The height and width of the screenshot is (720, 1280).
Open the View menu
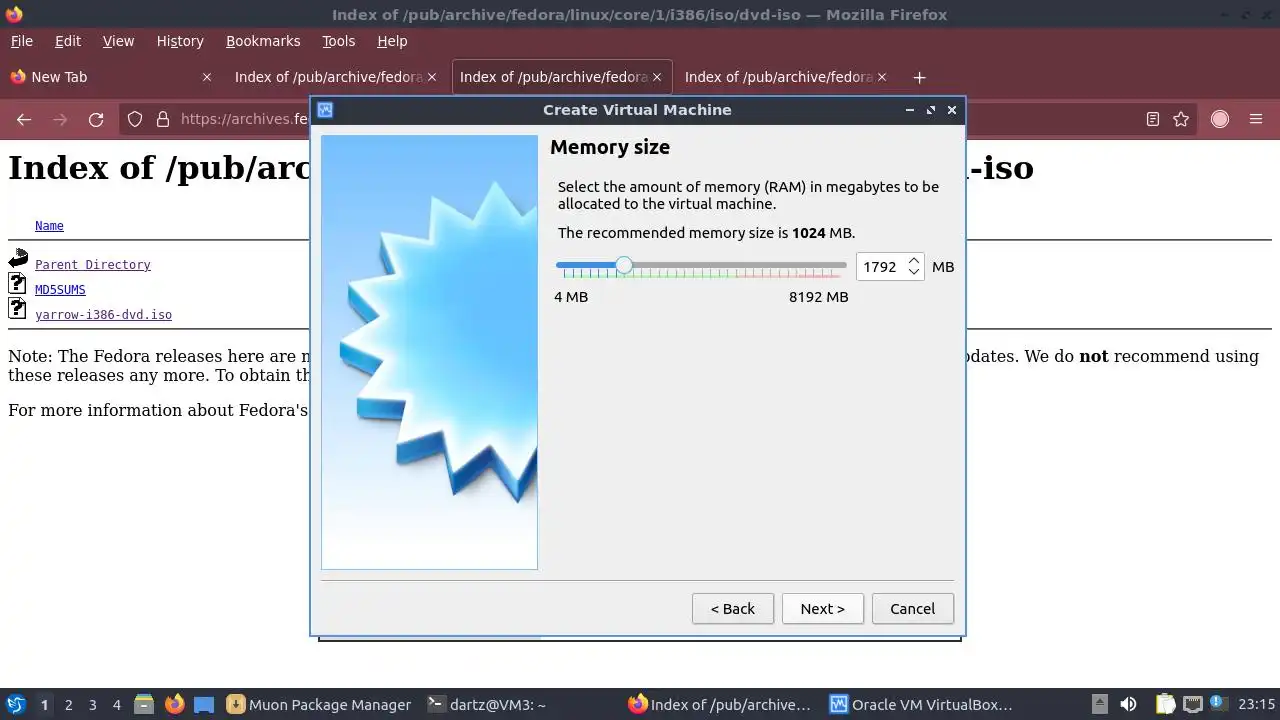tap(118, 41)
